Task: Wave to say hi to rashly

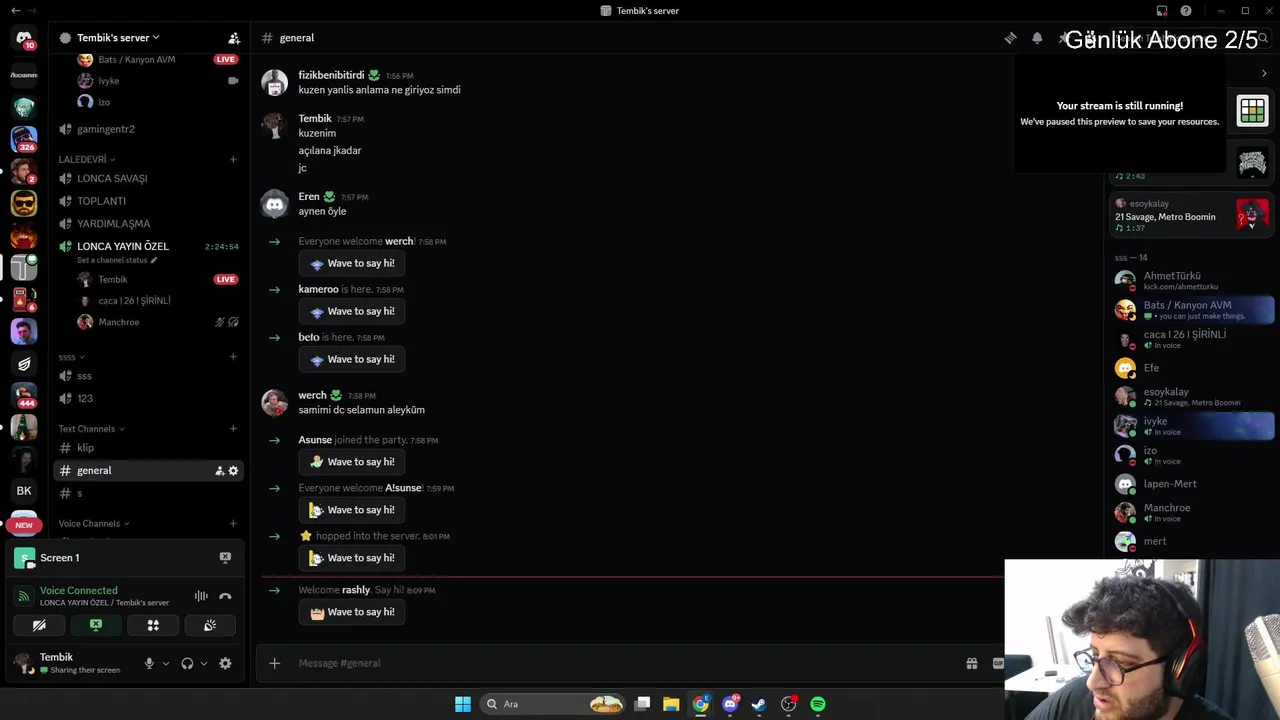Action: click(x=352, y=612)
